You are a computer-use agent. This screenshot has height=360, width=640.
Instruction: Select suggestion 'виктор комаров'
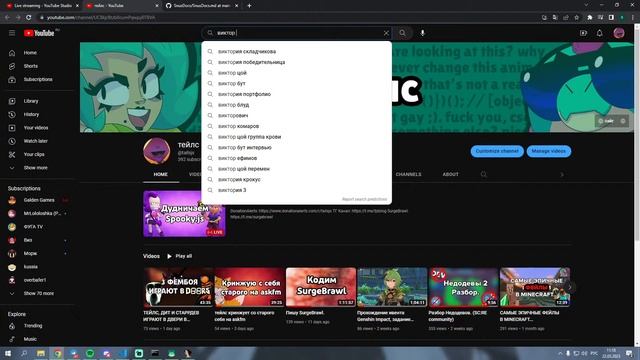tap(296, 126)
